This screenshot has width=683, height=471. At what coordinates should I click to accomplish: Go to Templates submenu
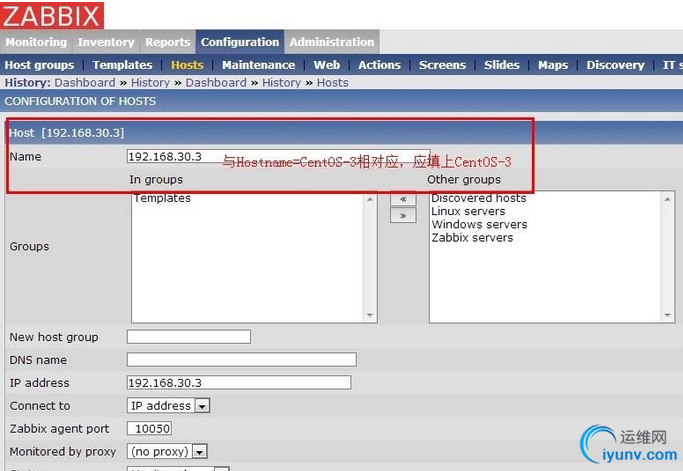click(x=122, y=65)
